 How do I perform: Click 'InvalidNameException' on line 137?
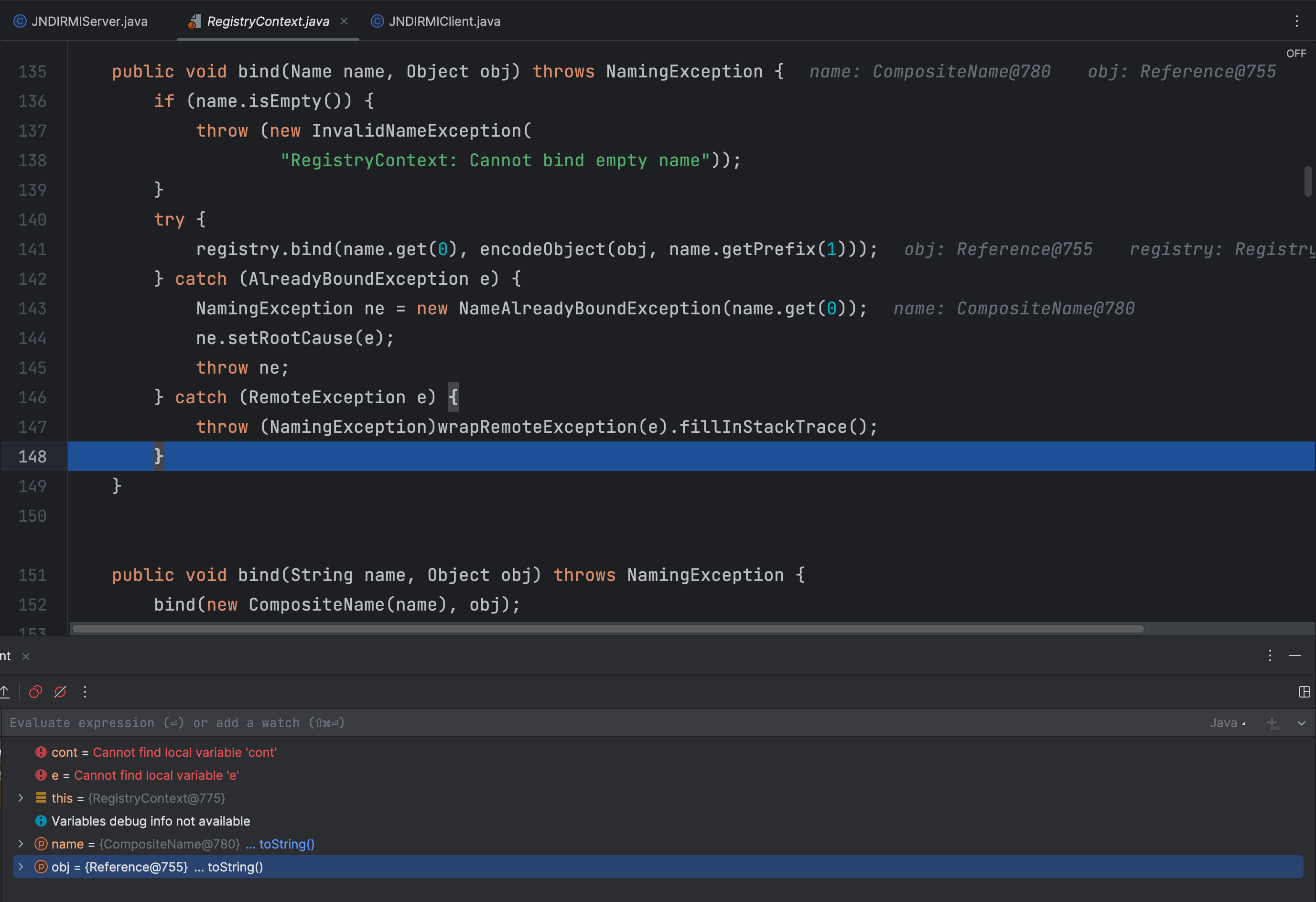click(x=416, y=131)
